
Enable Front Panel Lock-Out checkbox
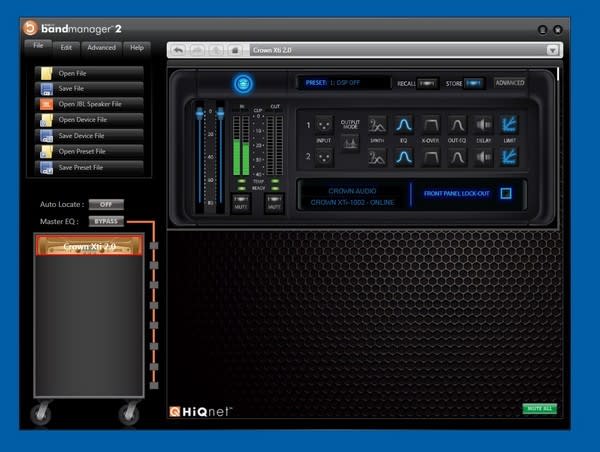pos(506,193)
